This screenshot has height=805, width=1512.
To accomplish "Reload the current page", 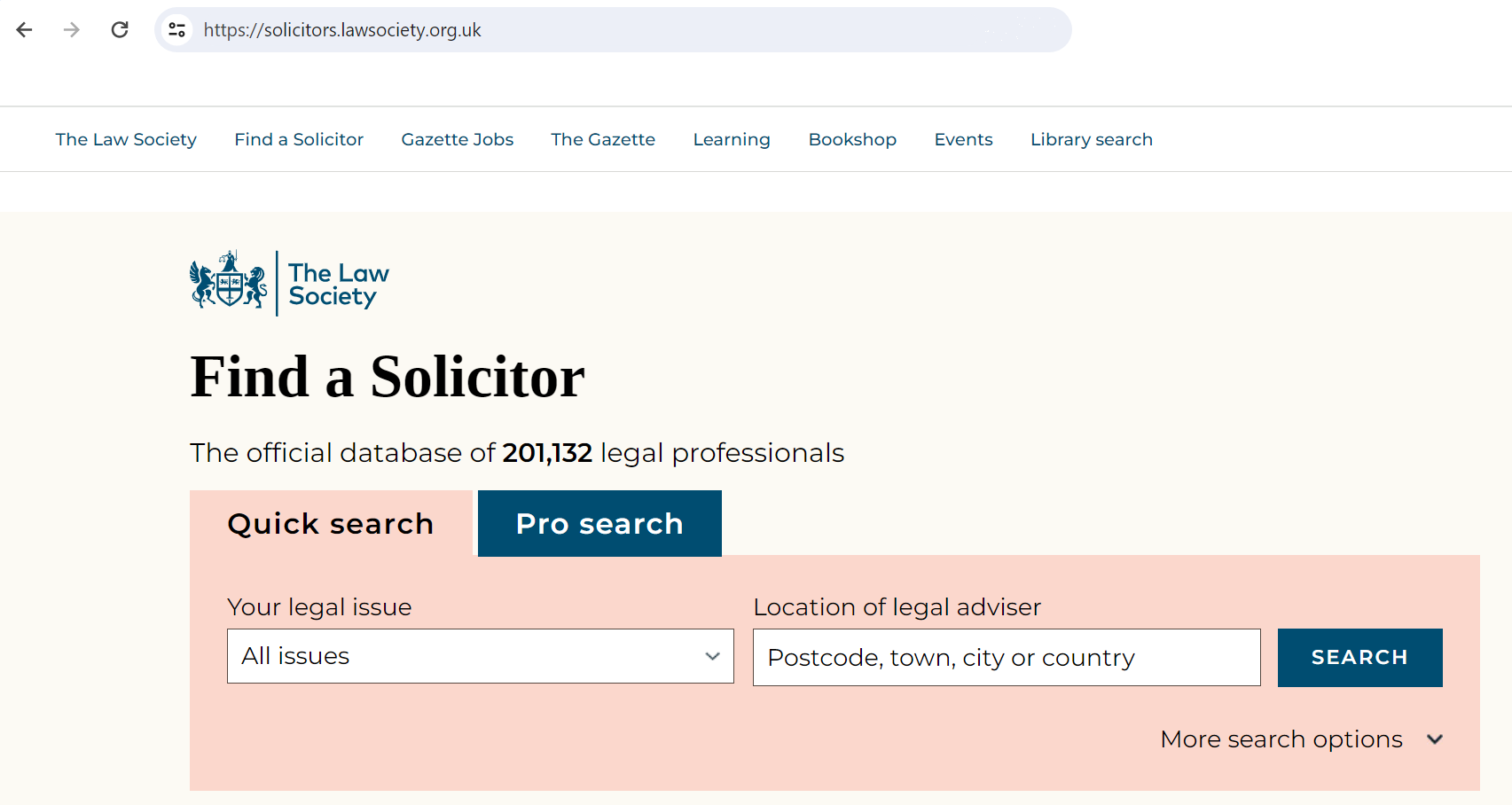I will [120, 29].
